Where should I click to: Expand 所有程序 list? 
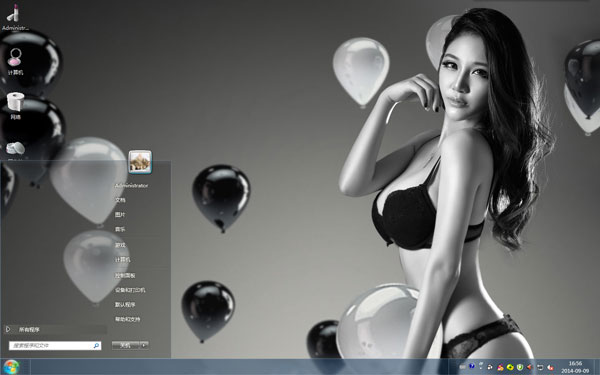click(55, 329)
